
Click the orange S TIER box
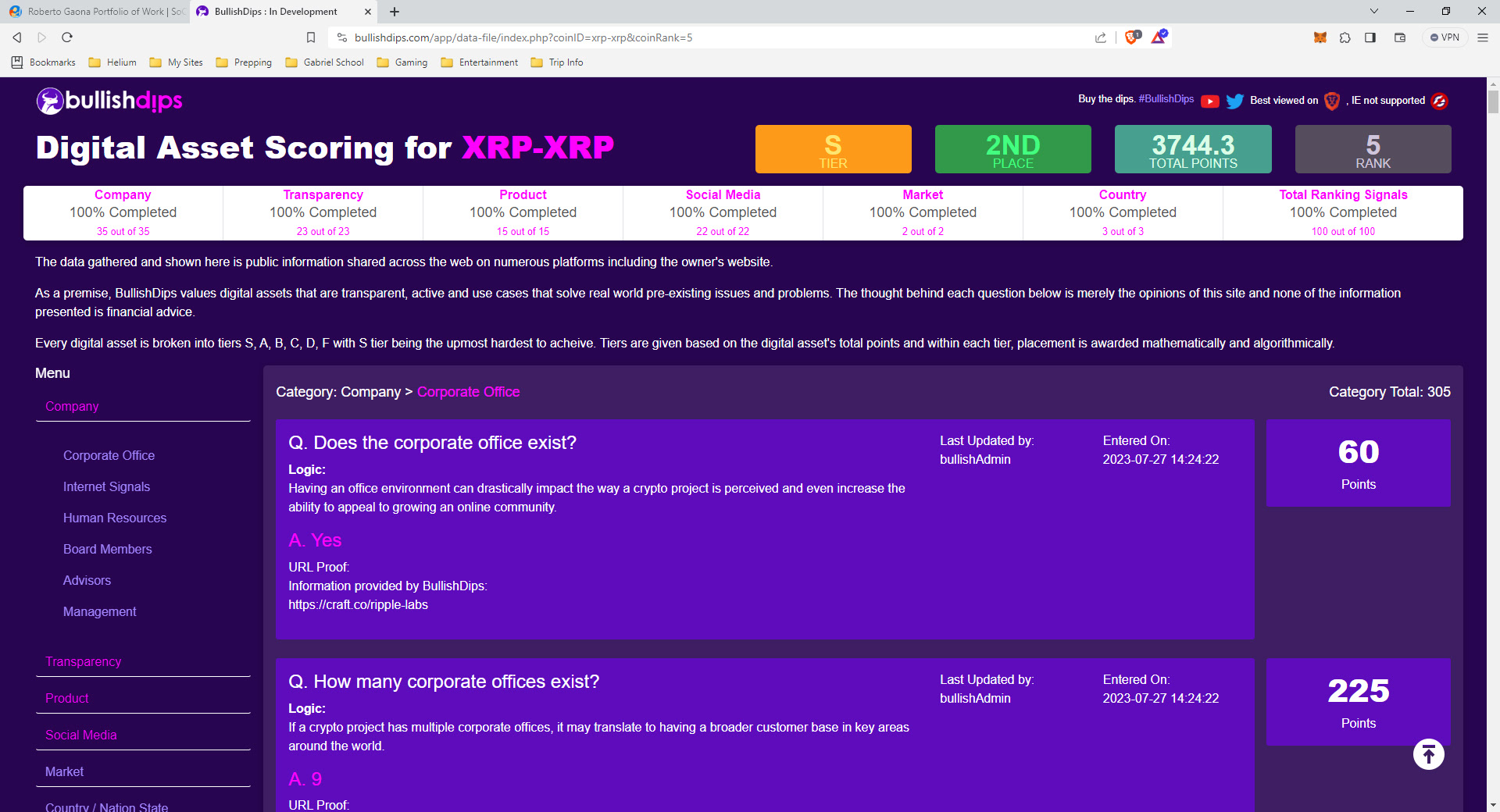click(x=833, y=149)
